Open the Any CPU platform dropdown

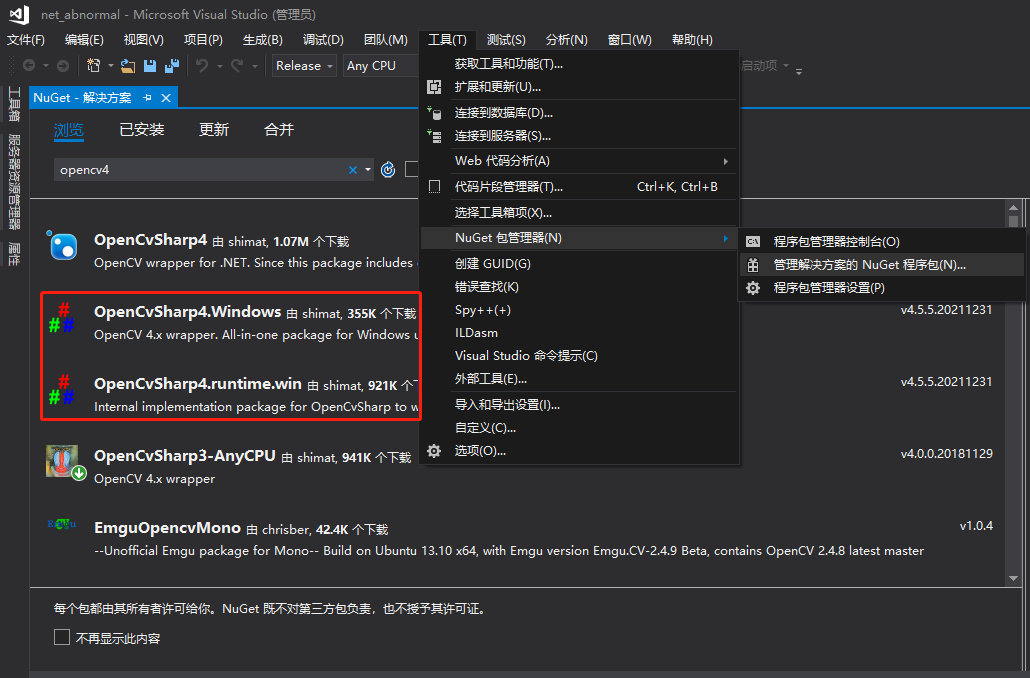(380, 66)
